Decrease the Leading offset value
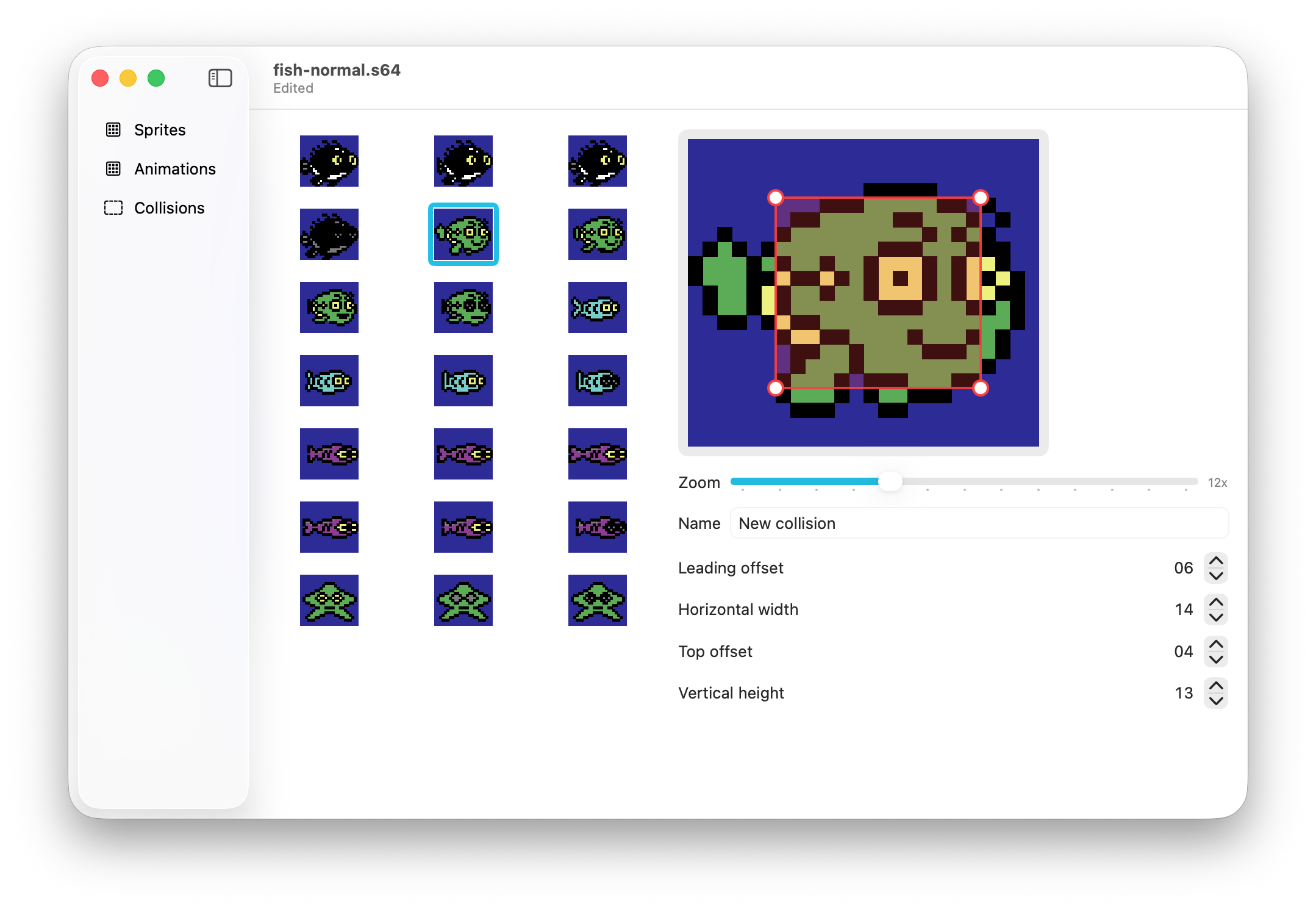The height and width of the screenshot is (909, 1316). point(1215,576)
